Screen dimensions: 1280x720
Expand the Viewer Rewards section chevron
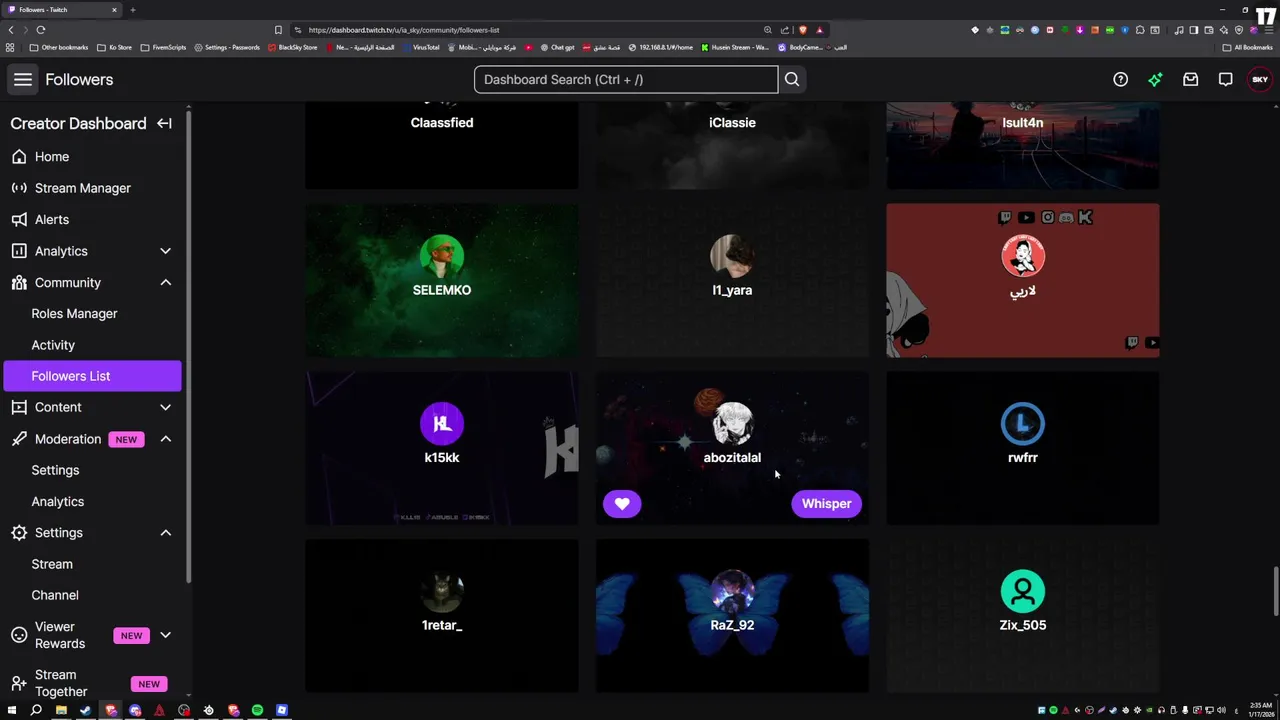point(166,635)
